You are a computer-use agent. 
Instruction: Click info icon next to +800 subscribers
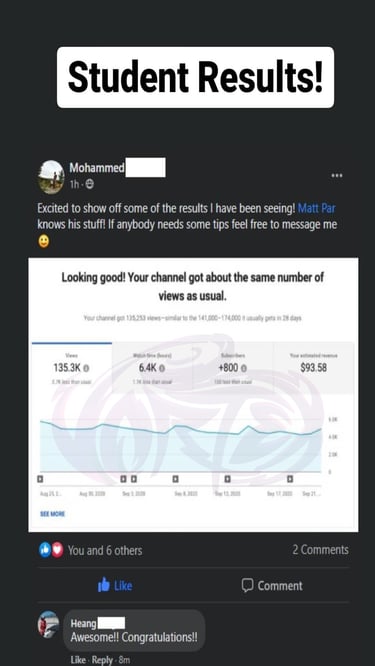coord(244,368)
